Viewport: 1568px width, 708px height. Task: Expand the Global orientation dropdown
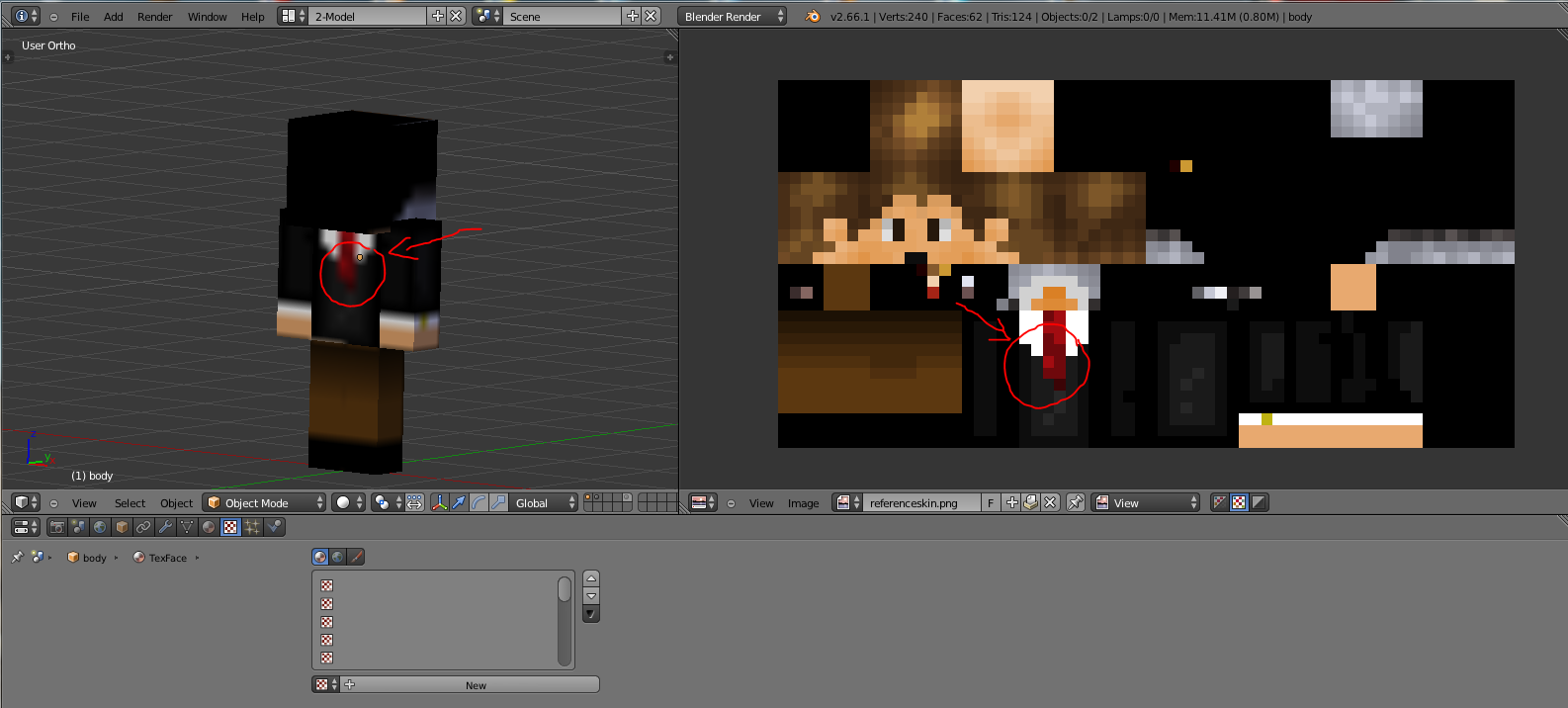(544, 502)
